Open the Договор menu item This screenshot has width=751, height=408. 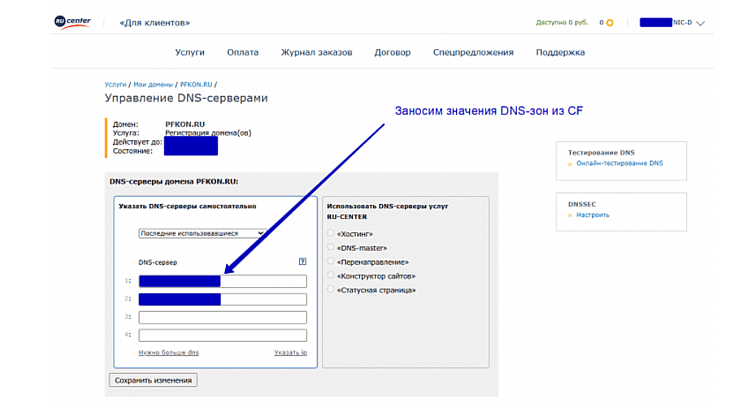tap(392, 52)
